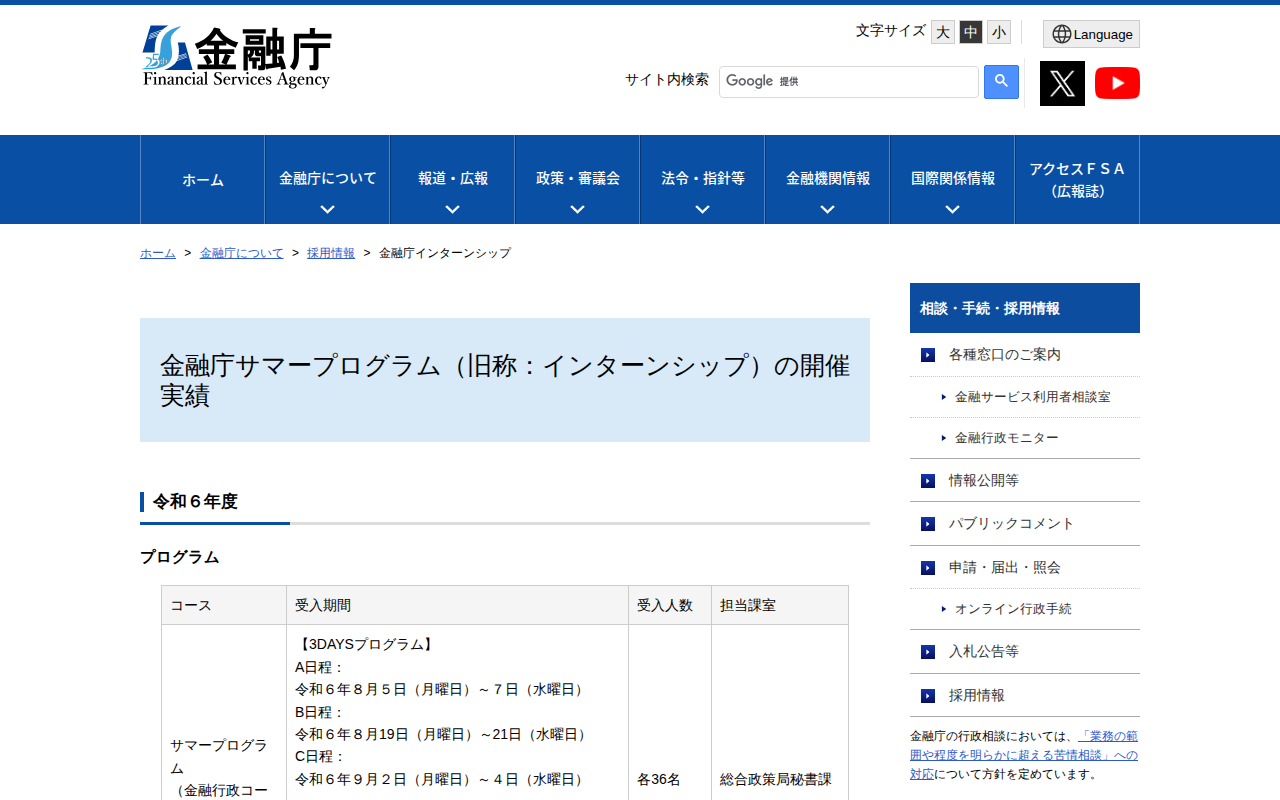Open 金融サービス利用者相談室 sidebar link
The image size is (1280, 800).
(x=1032, y=397)
